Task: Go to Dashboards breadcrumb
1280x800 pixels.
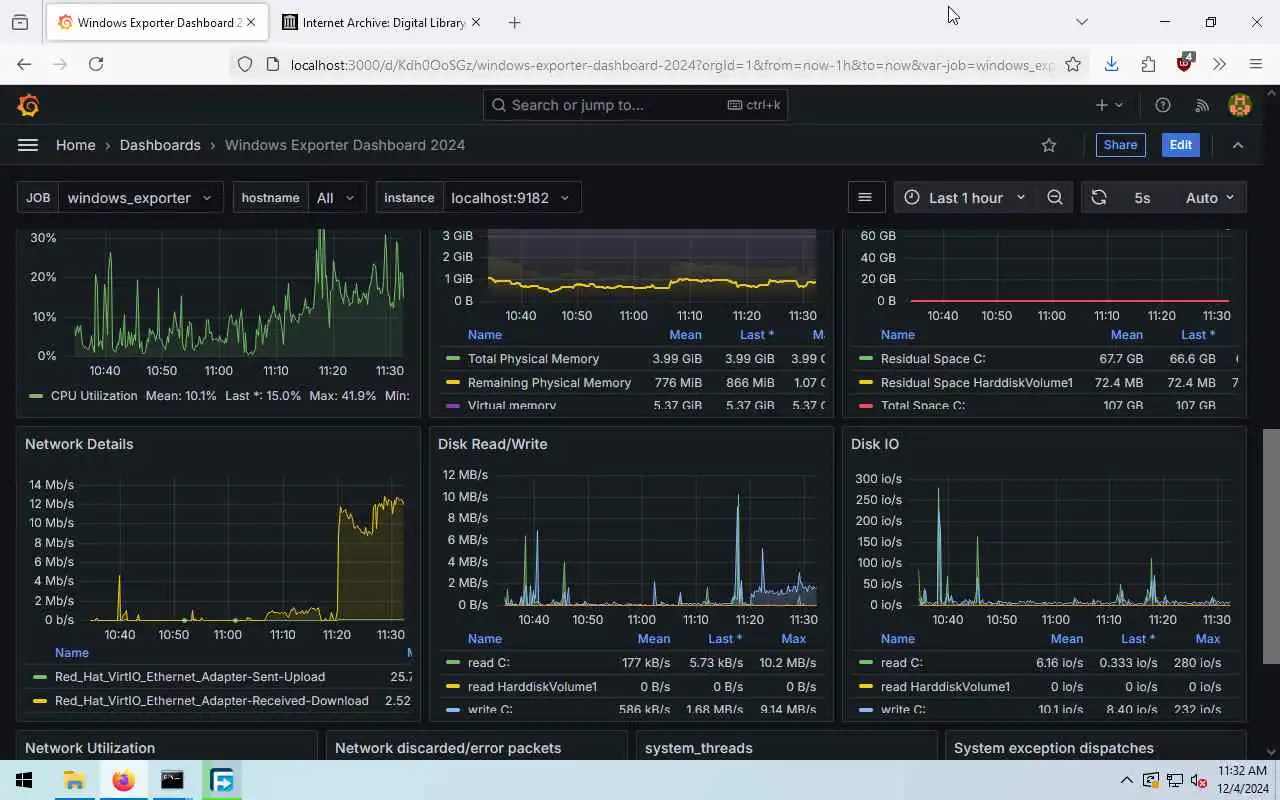Action: [160, 145]
